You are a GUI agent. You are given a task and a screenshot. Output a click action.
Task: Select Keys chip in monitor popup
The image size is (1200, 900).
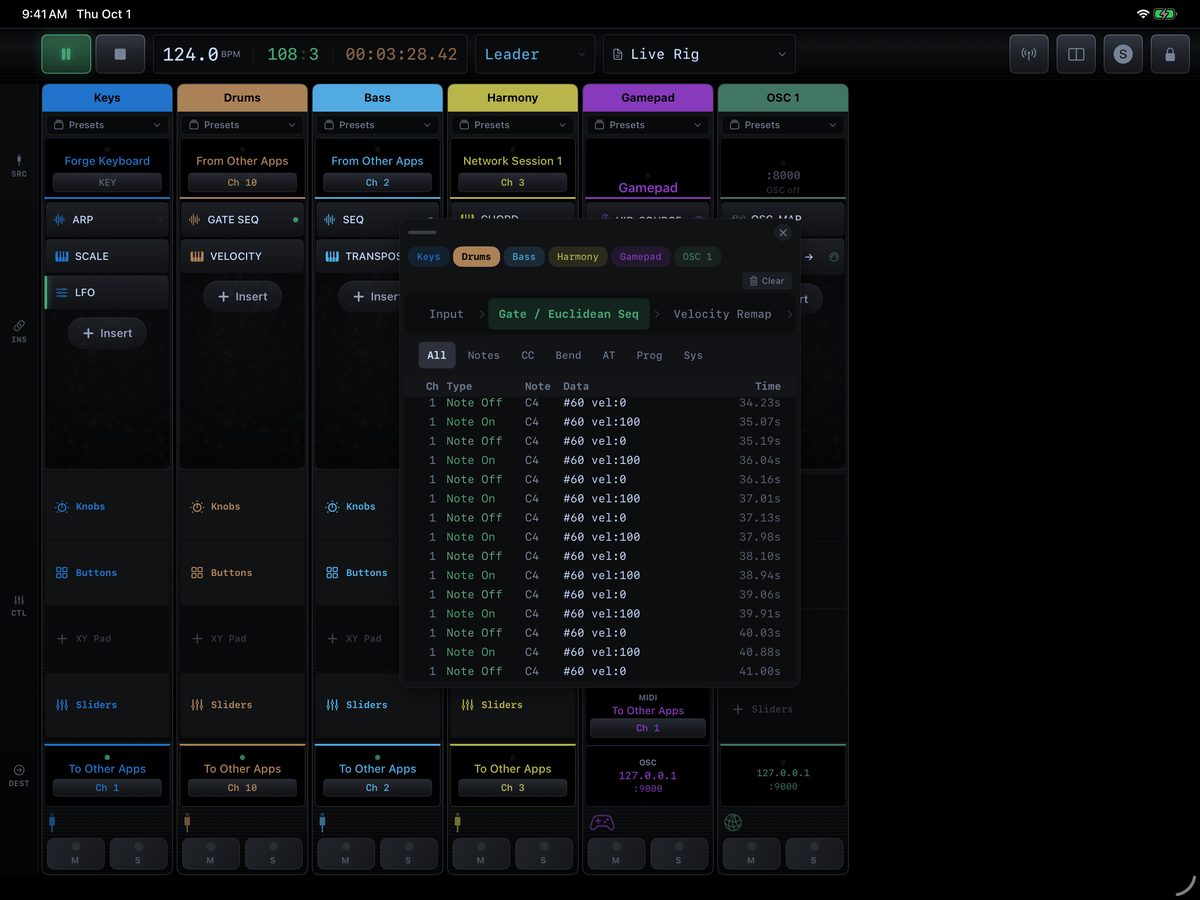coord(428,257)
